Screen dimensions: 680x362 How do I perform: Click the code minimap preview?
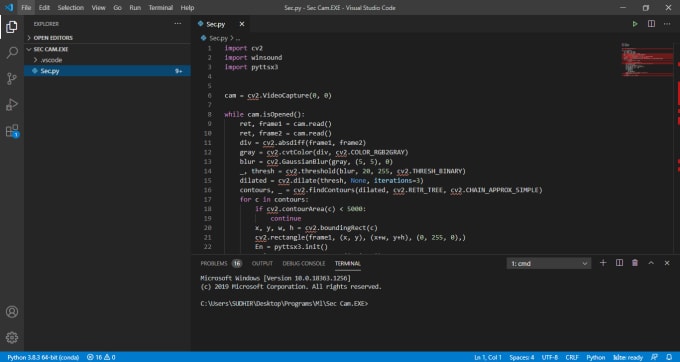pyautogui.click(x=647, y=60)
